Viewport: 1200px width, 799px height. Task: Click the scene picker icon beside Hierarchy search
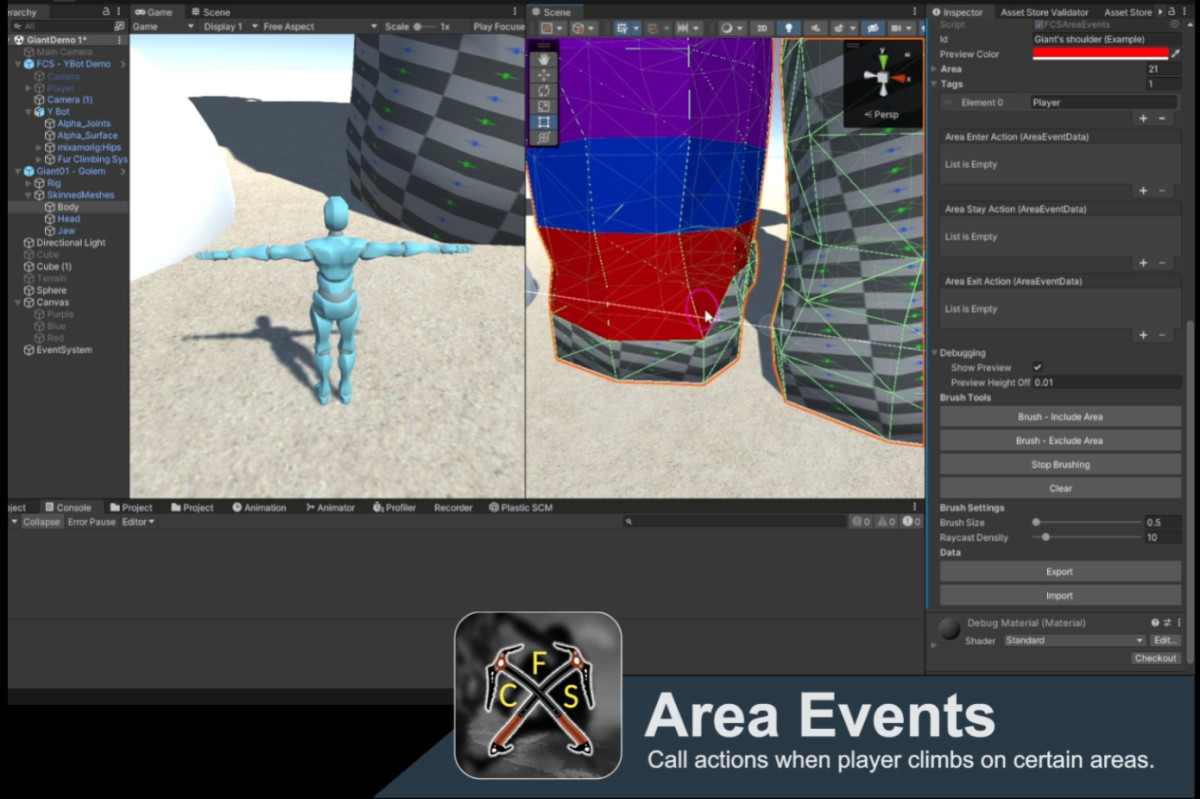click(119, 26)
